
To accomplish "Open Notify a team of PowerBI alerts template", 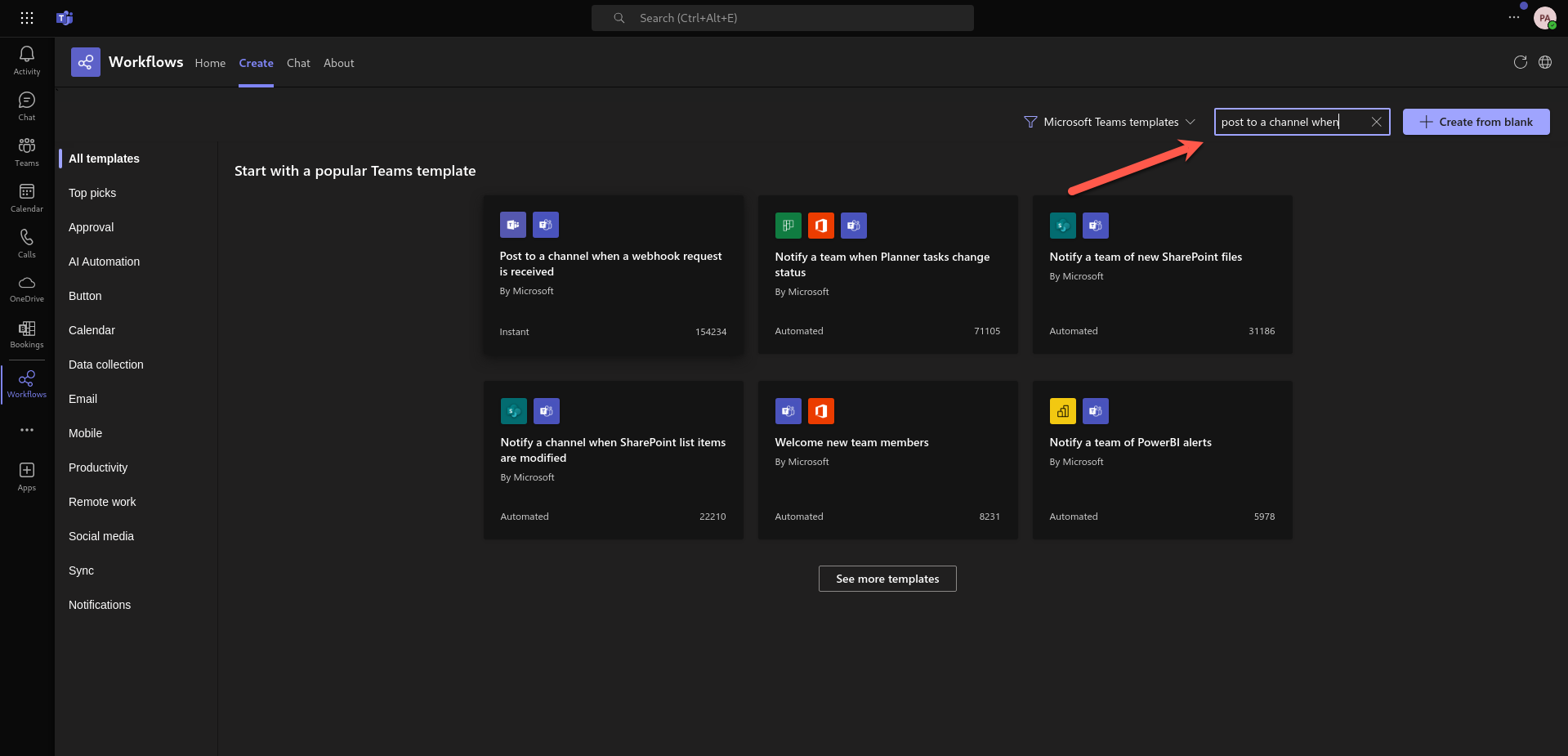I will (1162, 460).
